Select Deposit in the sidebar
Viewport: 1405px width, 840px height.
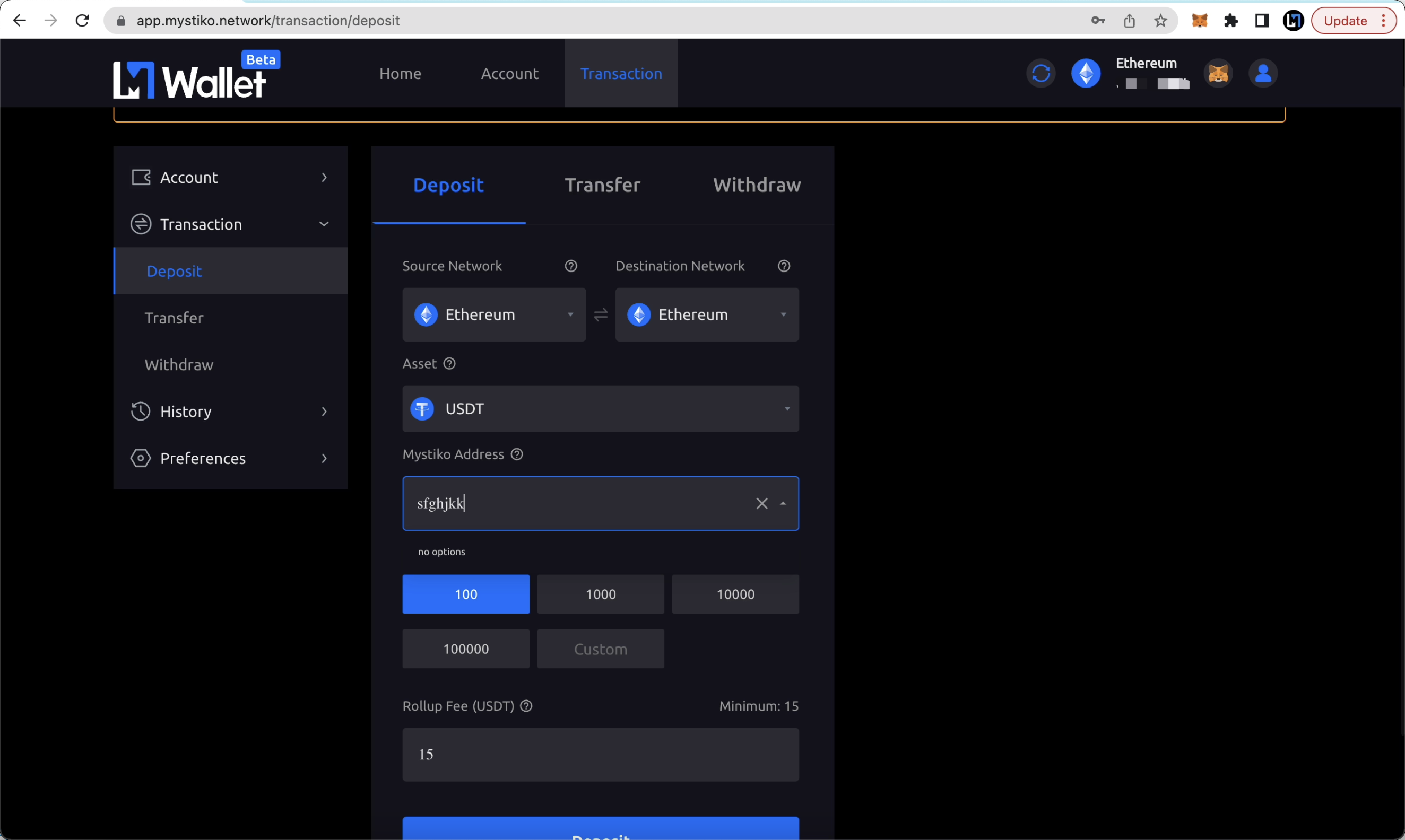point(230,271)
